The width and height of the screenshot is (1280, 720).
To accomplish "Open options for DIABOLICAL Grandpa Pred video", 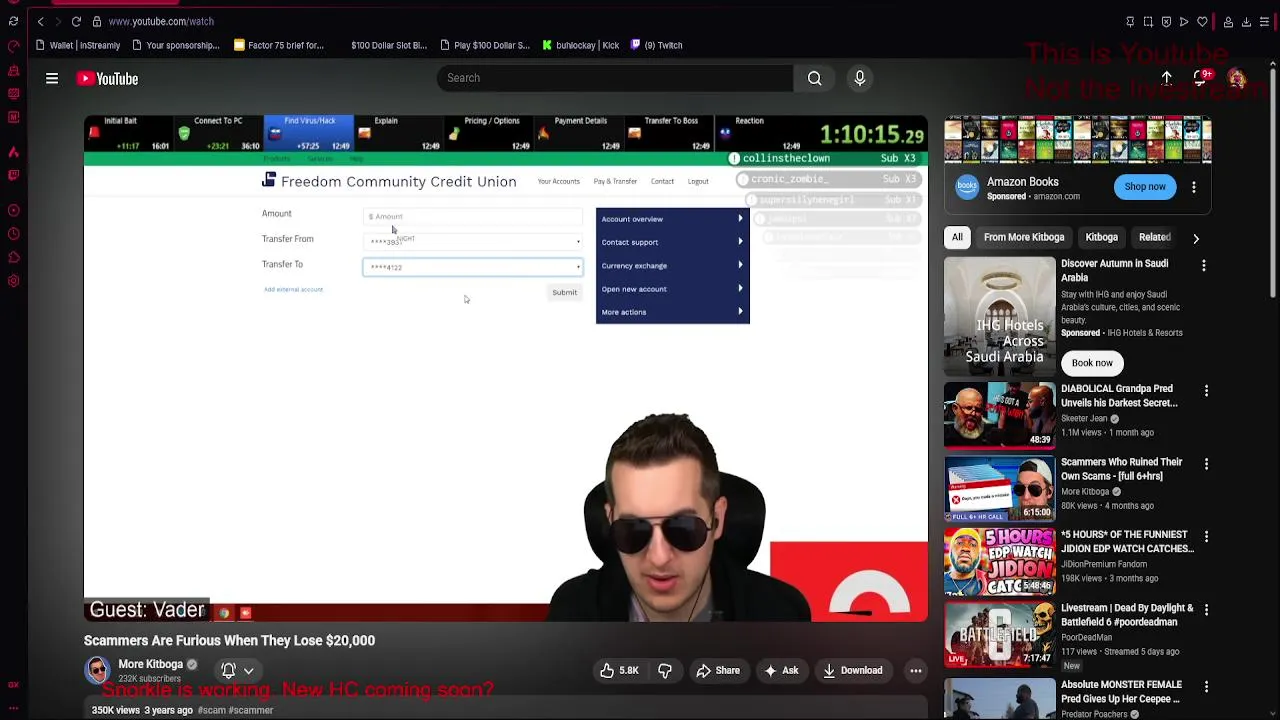I will coord(1206,390).
